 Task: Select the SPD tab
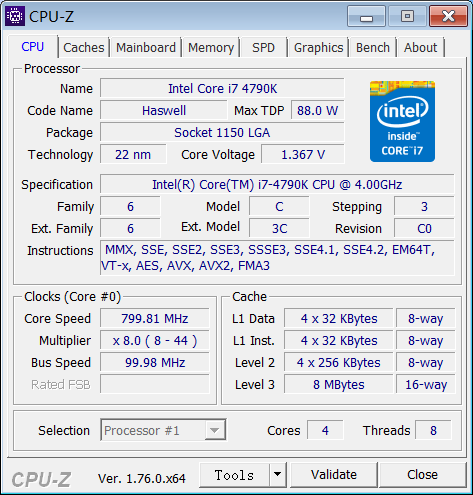pos(263,48)
